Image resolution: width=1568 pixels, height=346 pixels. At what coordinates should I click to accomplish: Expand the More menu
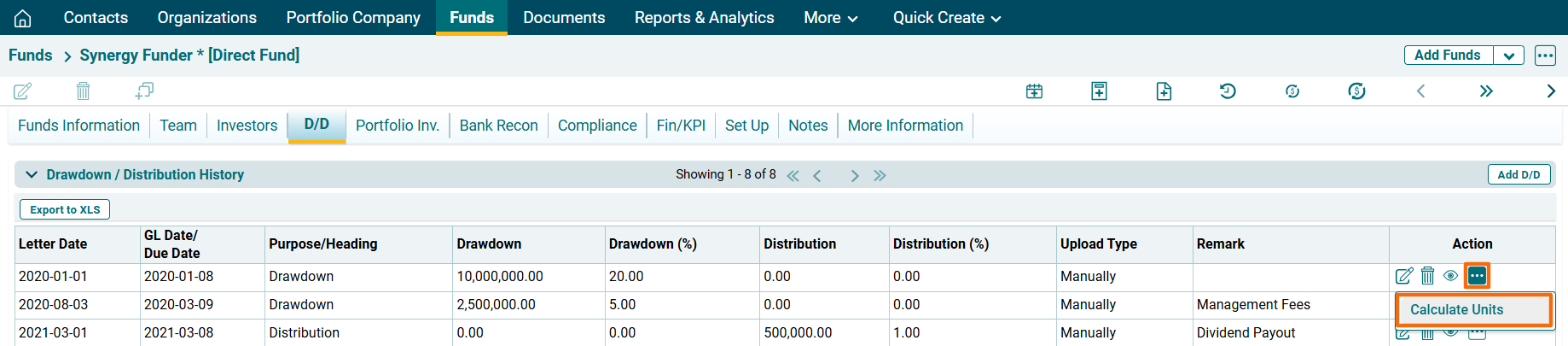click(830, 18)
